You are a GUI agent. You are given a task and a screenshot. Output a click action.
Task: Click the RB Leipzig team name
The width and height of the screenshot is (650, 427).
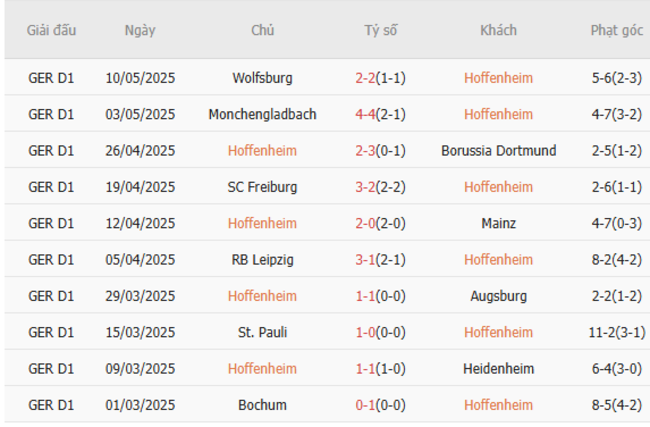pyautogui.click(x=262, y=260)
